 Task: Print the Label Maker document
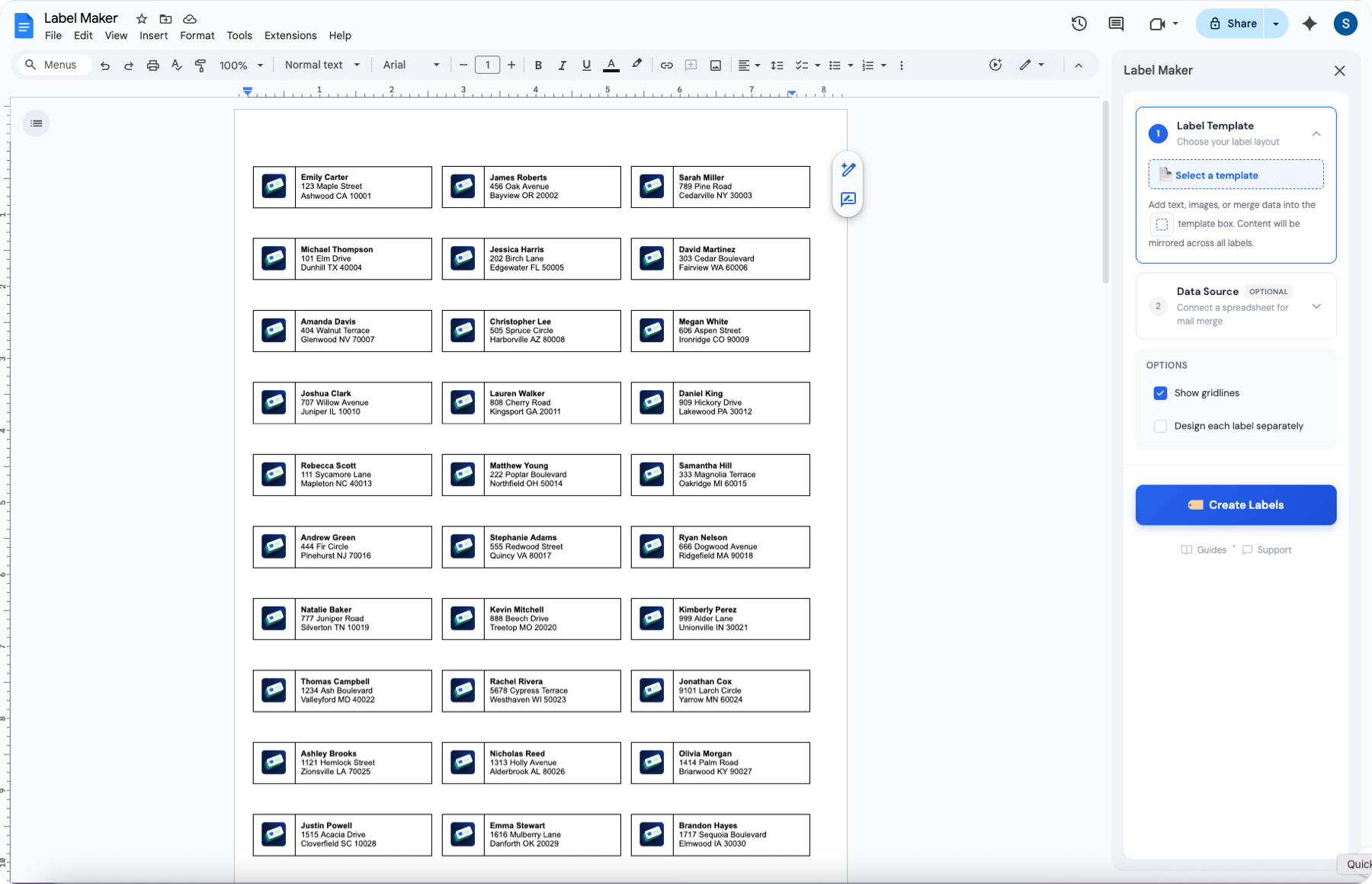[x=152, y=65]
